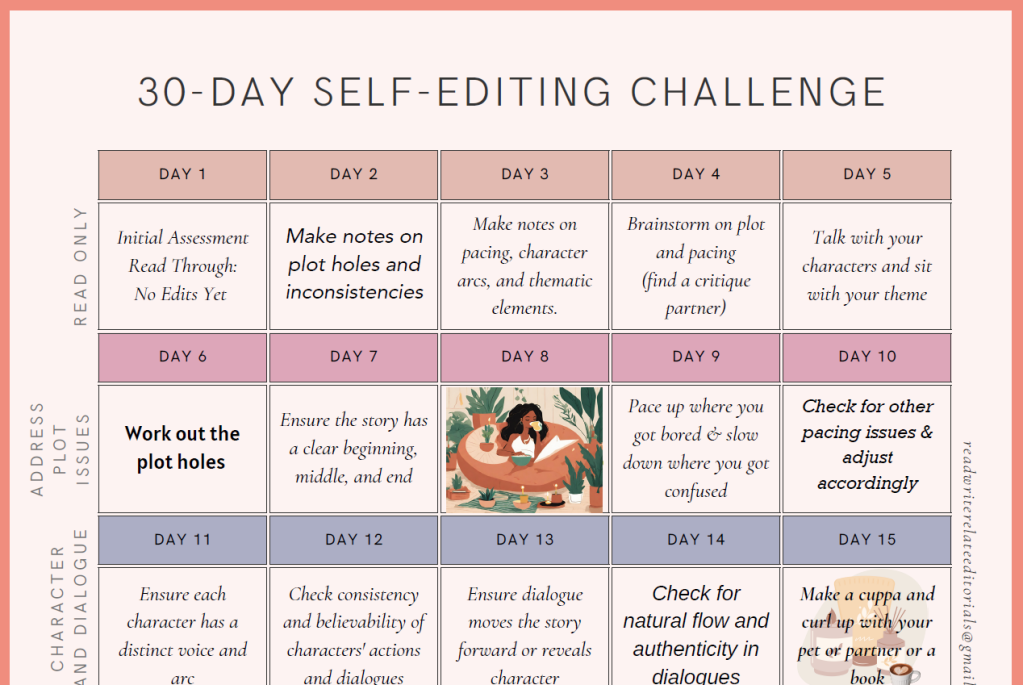This screenshot has height=685, width=1023.
Task: Click the 30-Day Self-Editing Challenge title
Action: 512,92
